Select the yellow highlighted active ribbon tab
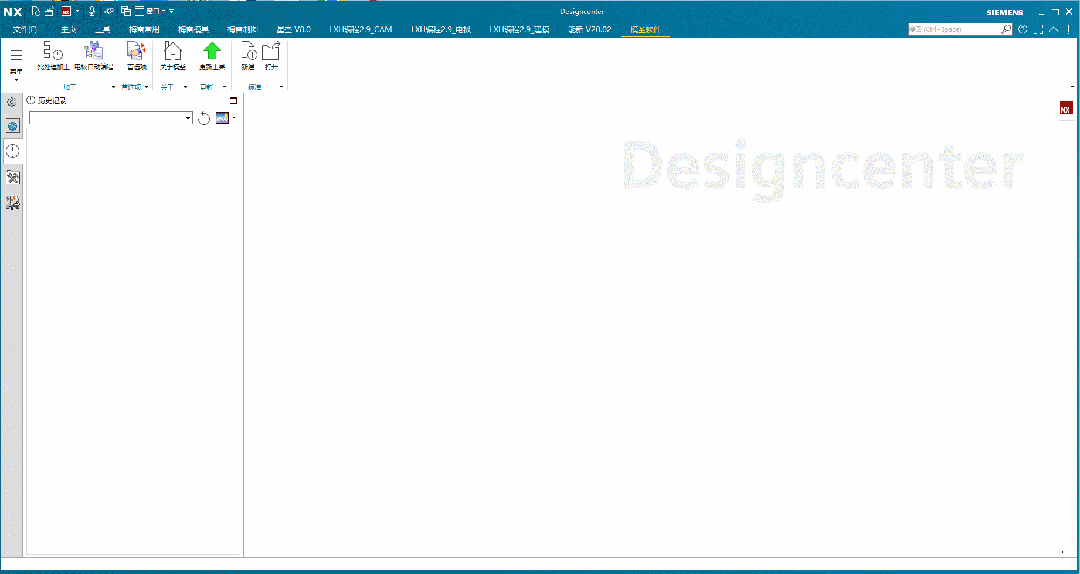The height and width of the screenshot is (574, 1080). [645, 30]
